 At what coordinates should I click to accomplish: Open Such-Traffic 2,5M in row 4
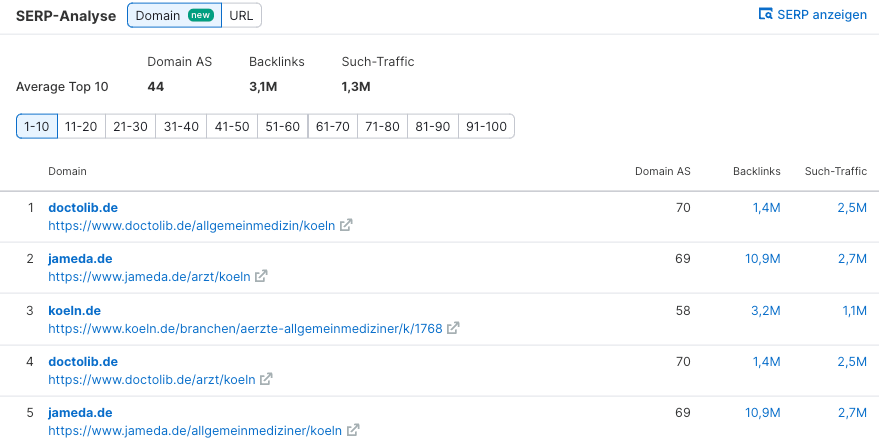(852, 361)
